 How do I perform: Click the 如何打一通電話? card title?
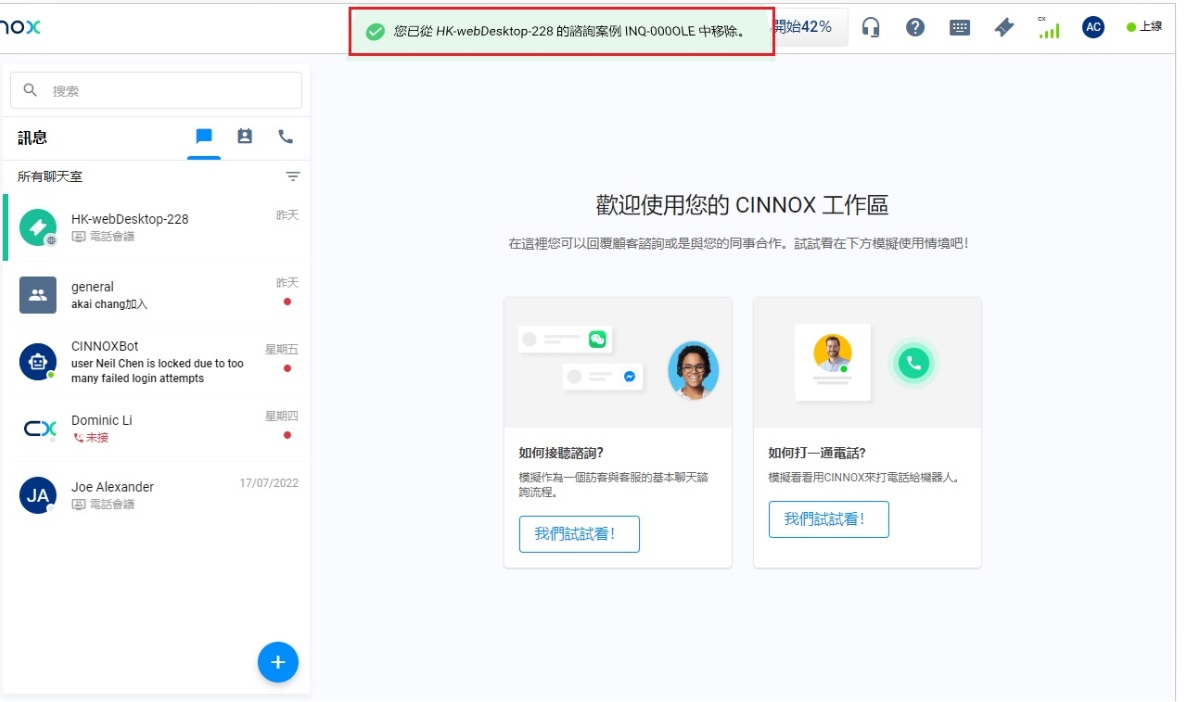(x=816, y=452)
